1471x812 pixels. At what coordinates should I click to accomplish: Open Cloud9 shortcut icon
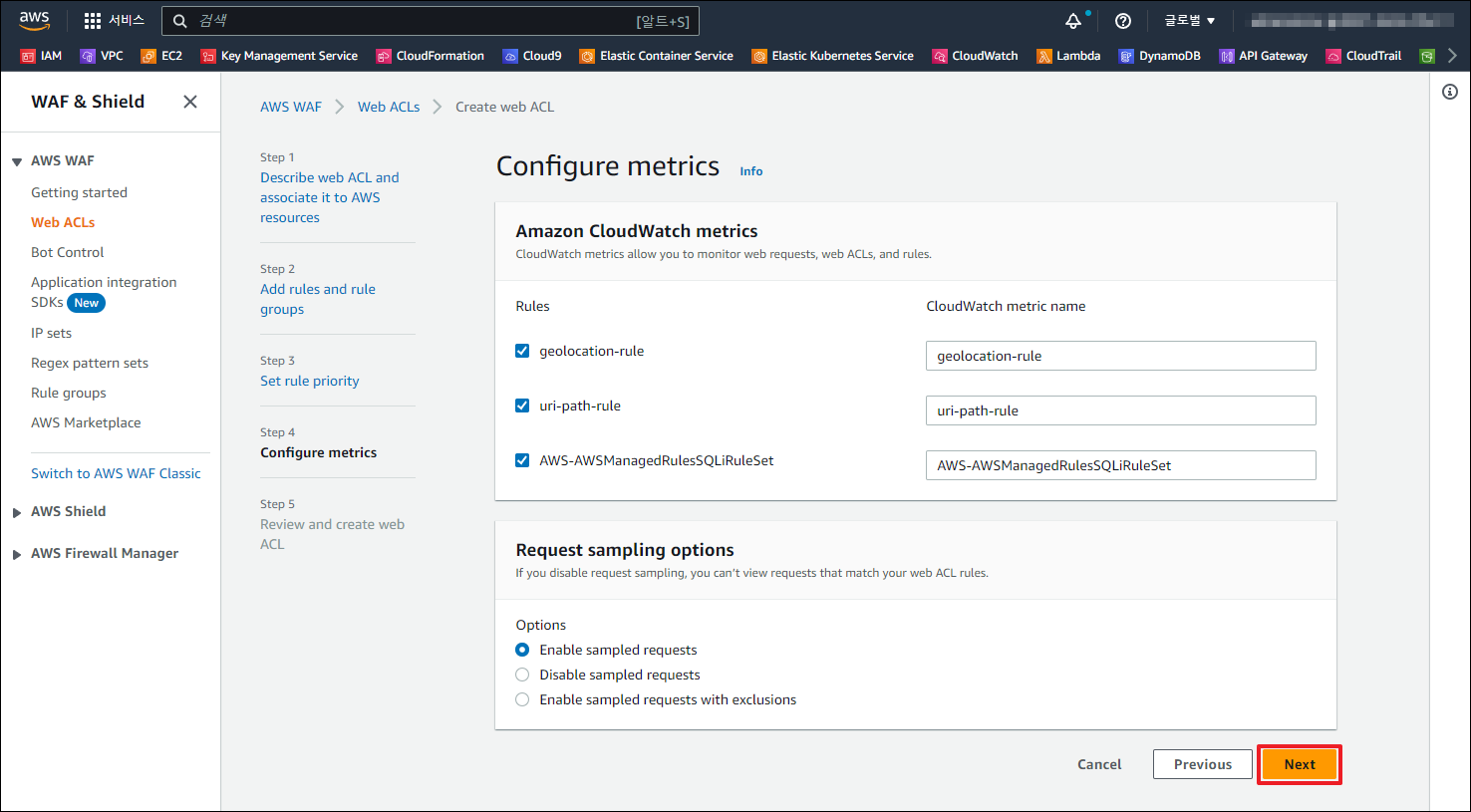pyautogui.click(x=510, y=56)
